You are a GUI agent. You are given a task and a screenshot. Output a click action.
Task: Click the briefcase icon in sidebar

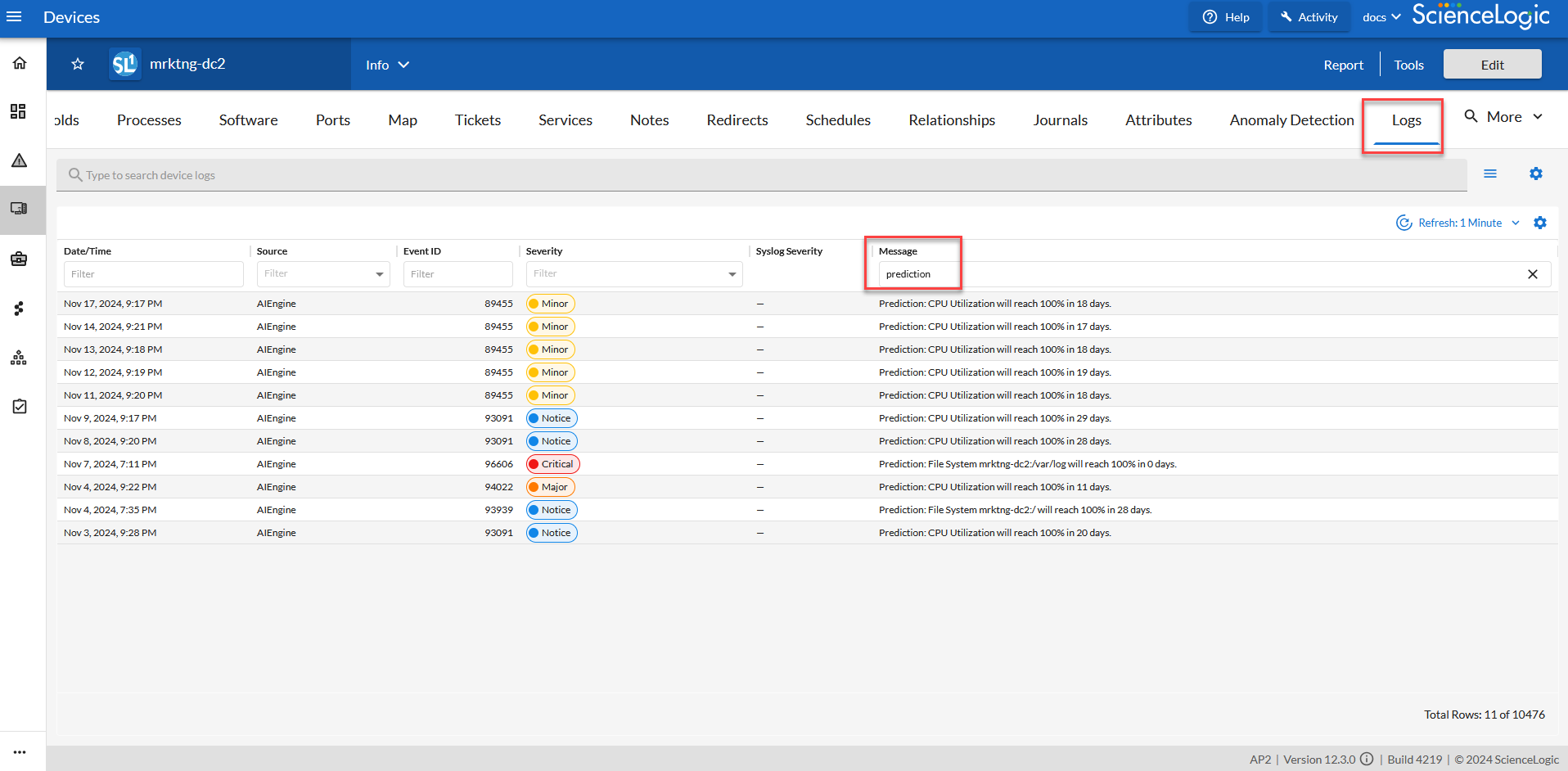click(19, 259)
